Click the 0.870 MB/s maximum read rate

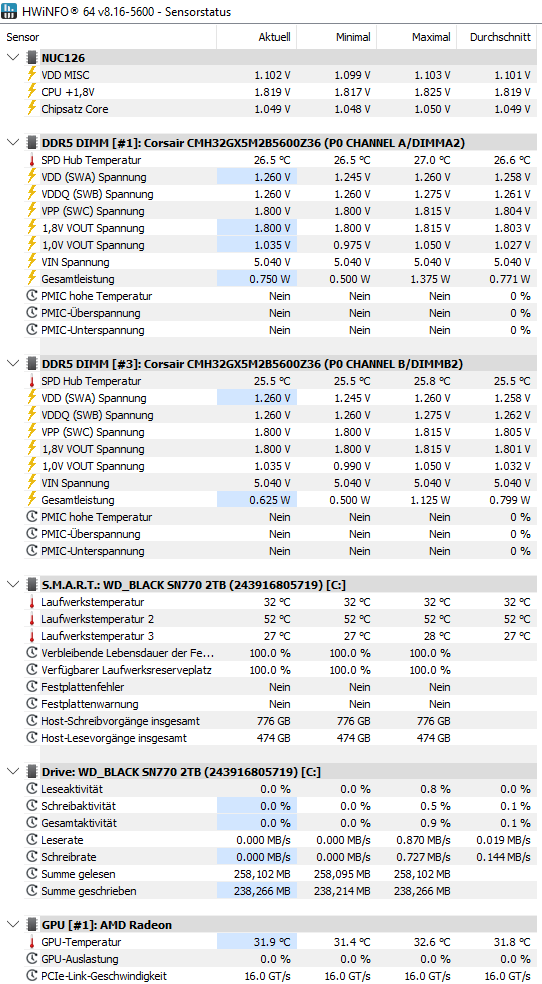click(423, 840)
